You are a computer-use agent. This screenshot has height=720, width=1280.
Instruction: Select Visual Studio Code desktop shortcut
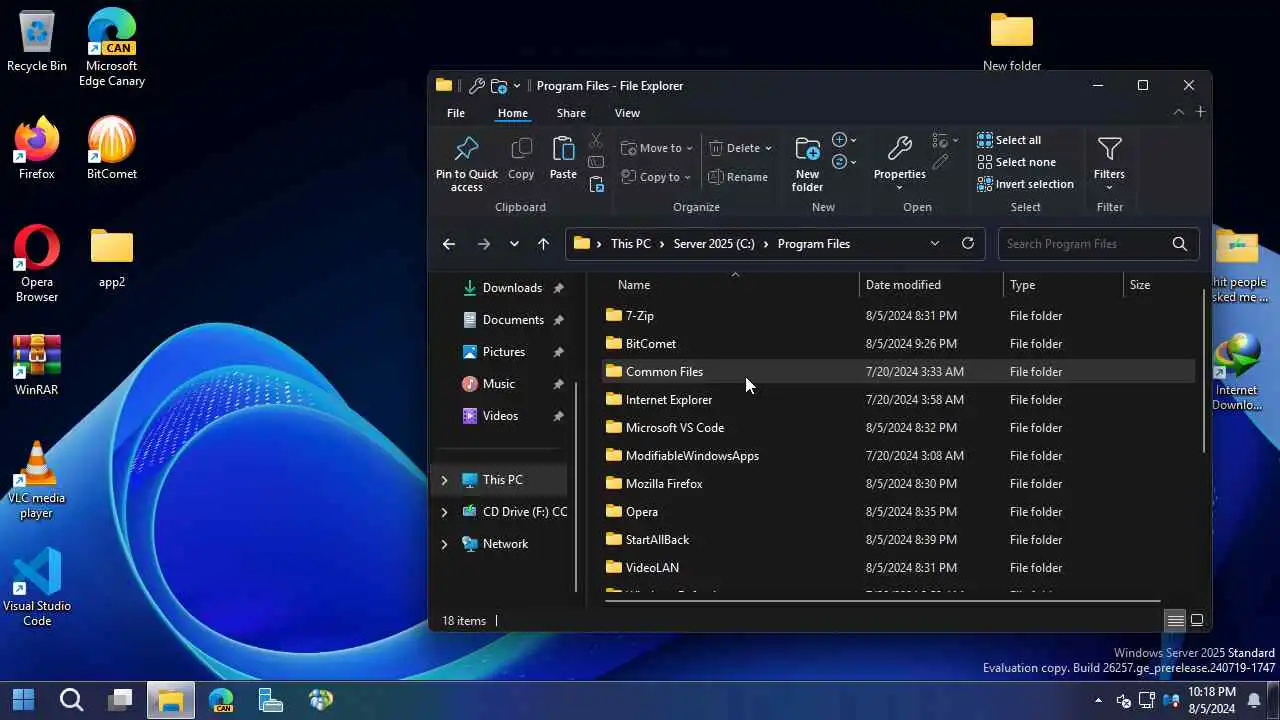tap(37, 587)
